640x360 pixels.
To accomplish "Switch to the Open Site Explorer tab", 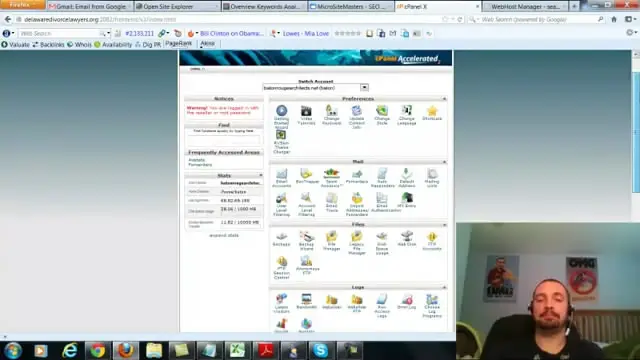I will (177, 7).
